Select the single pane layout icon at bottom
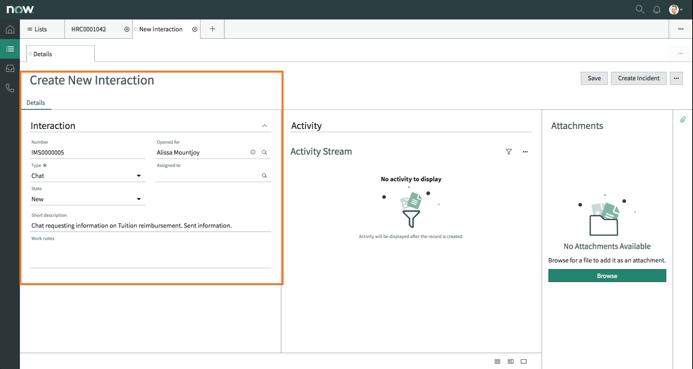This screenshot has width=693, height=369. coord(524,361)
